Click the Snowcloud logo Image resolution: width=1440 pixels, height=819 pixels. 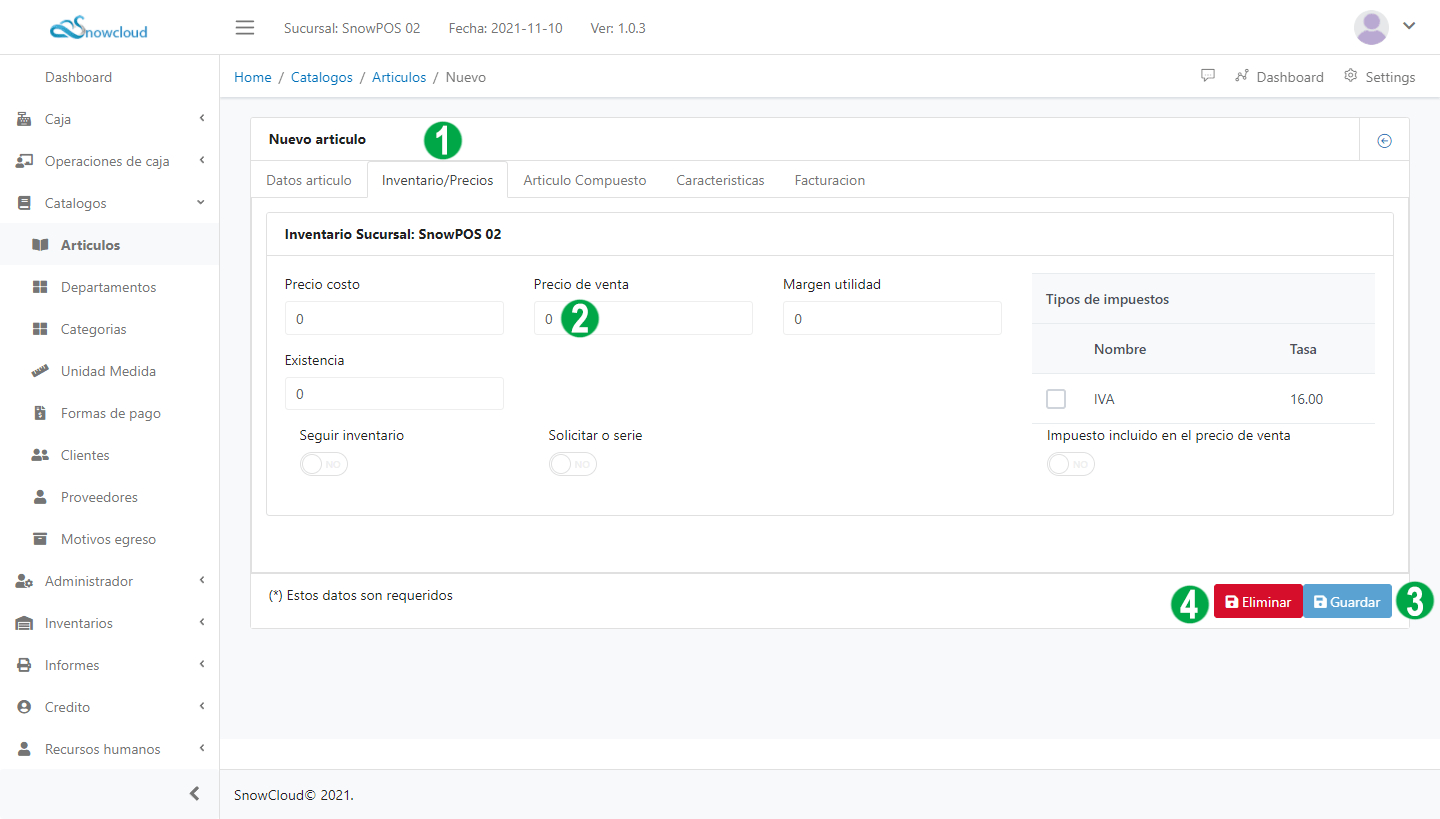(99, 29)
